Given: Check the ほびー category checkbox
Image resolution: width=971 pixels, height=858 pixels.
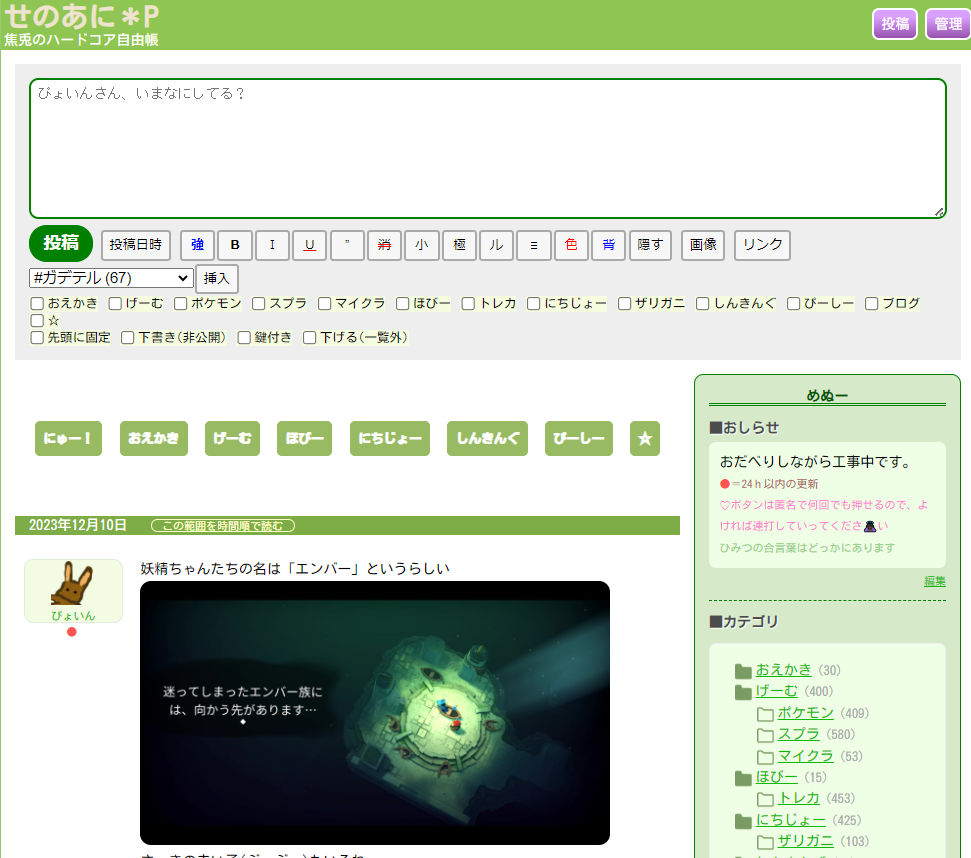Looking at the screenshot, I should 403,303.
